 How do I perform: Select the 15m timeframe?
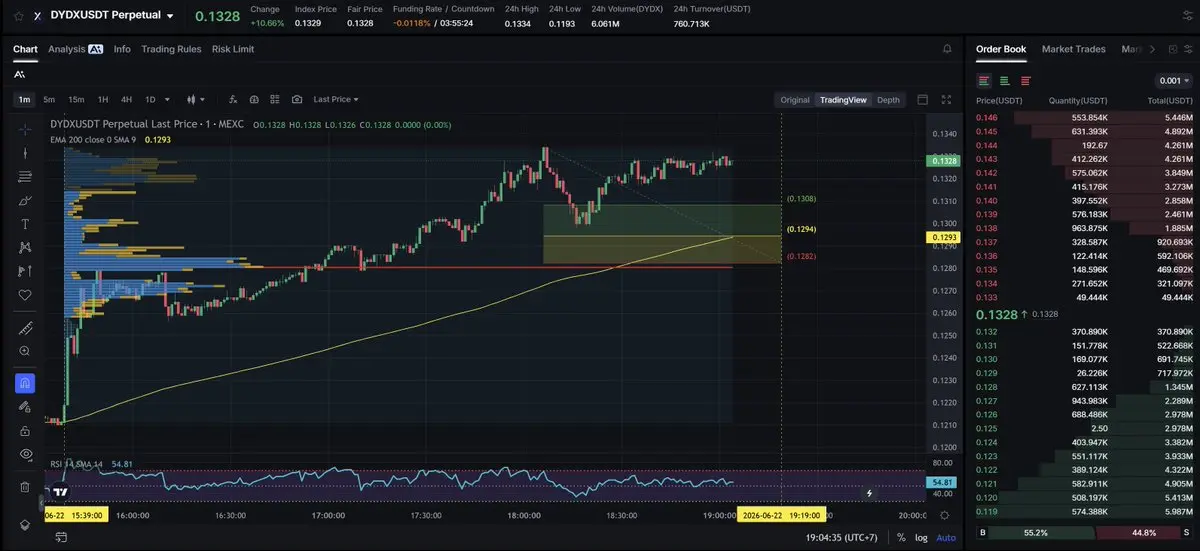[x=76, y=99]
